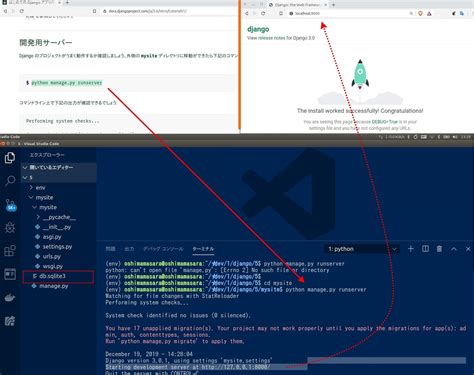Expand the __pycache__ folder
474x375 pixels.
coord(59,217)
